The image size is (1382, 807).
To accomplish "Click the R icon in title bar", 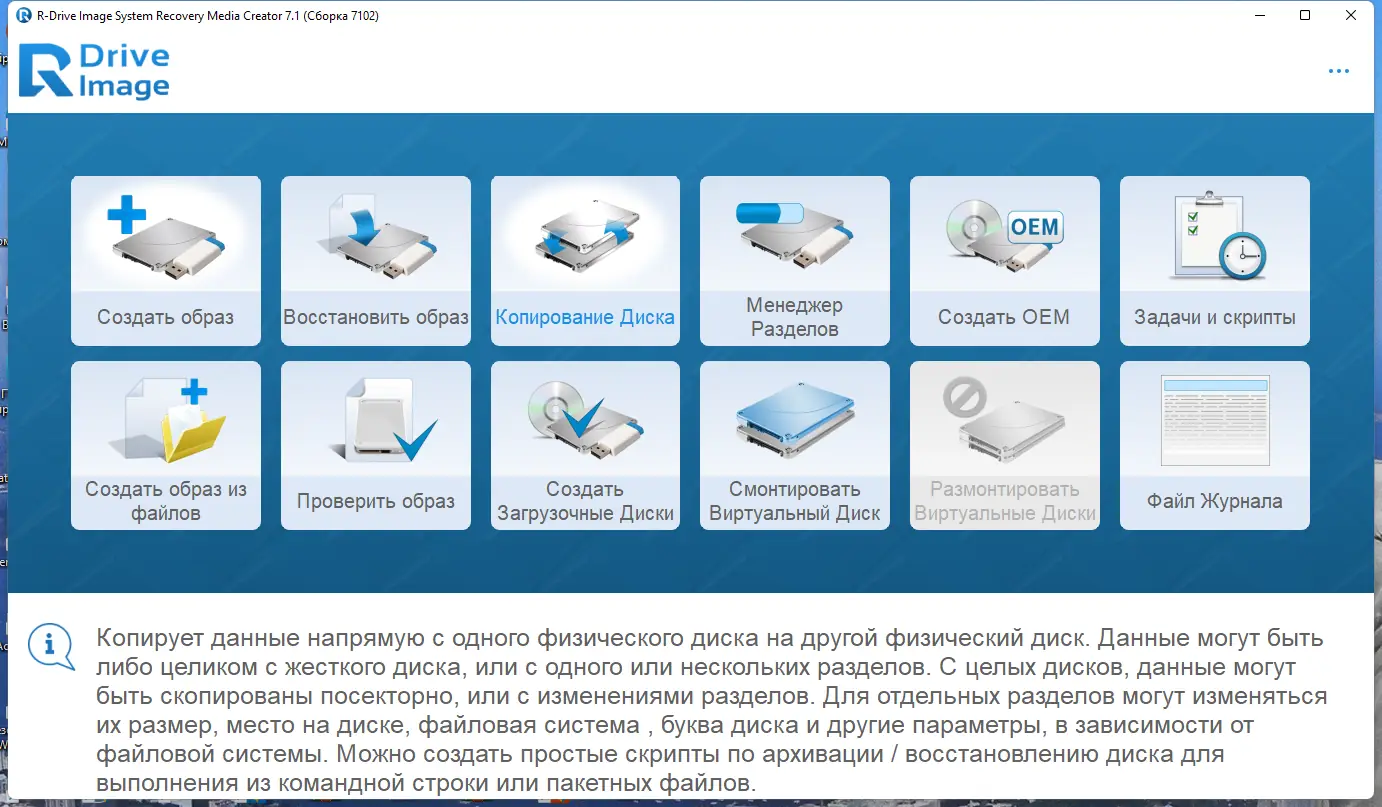I will [24, 15].
